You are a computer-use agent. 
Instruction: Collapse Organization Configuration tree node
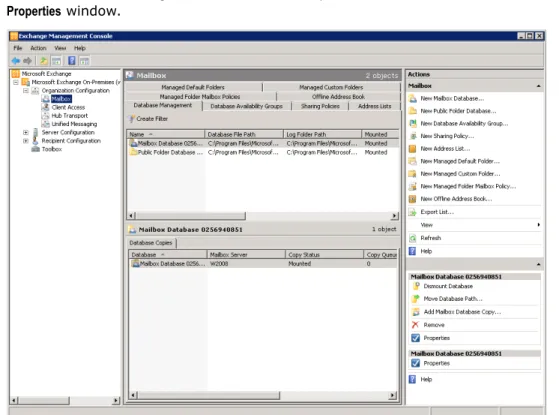26,91
